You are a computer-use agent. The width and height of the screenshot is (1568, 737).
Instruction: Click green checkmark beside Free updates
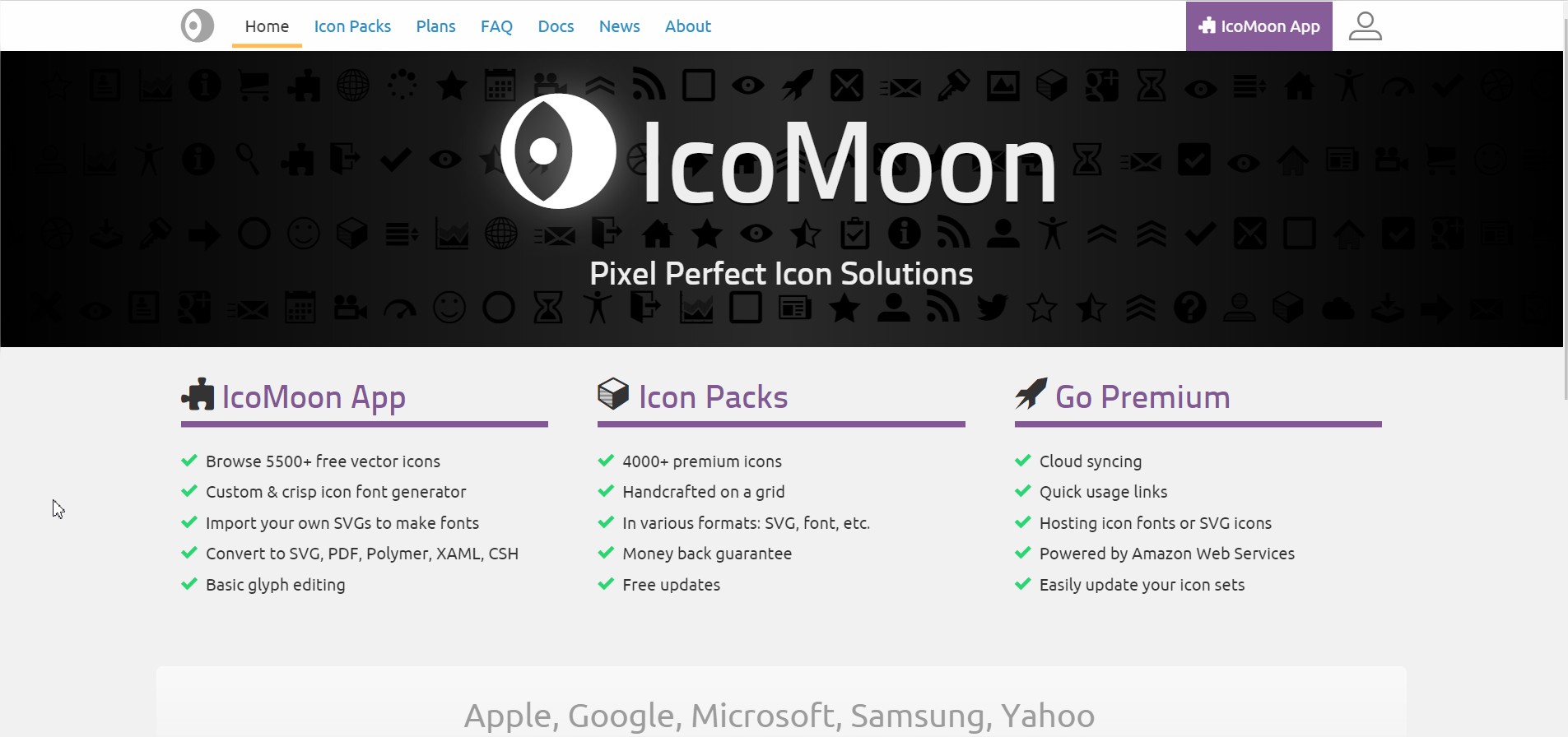point(606,584)
